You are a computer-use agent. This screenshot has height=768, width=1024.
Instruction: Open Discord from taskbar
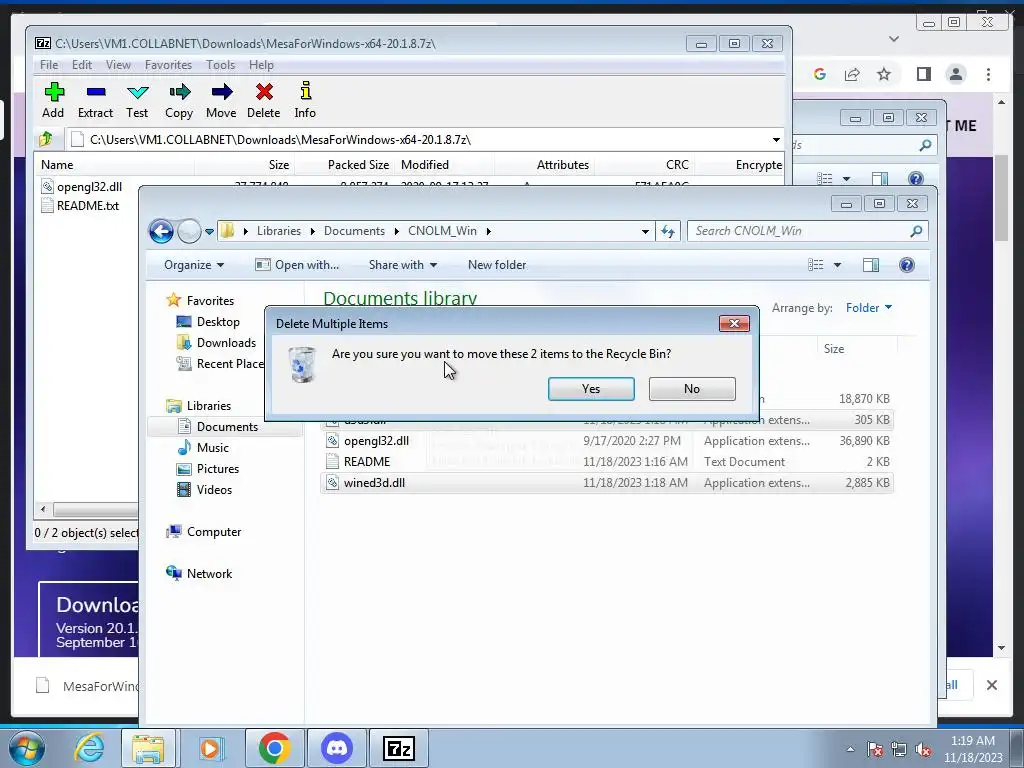click(337, 748)
